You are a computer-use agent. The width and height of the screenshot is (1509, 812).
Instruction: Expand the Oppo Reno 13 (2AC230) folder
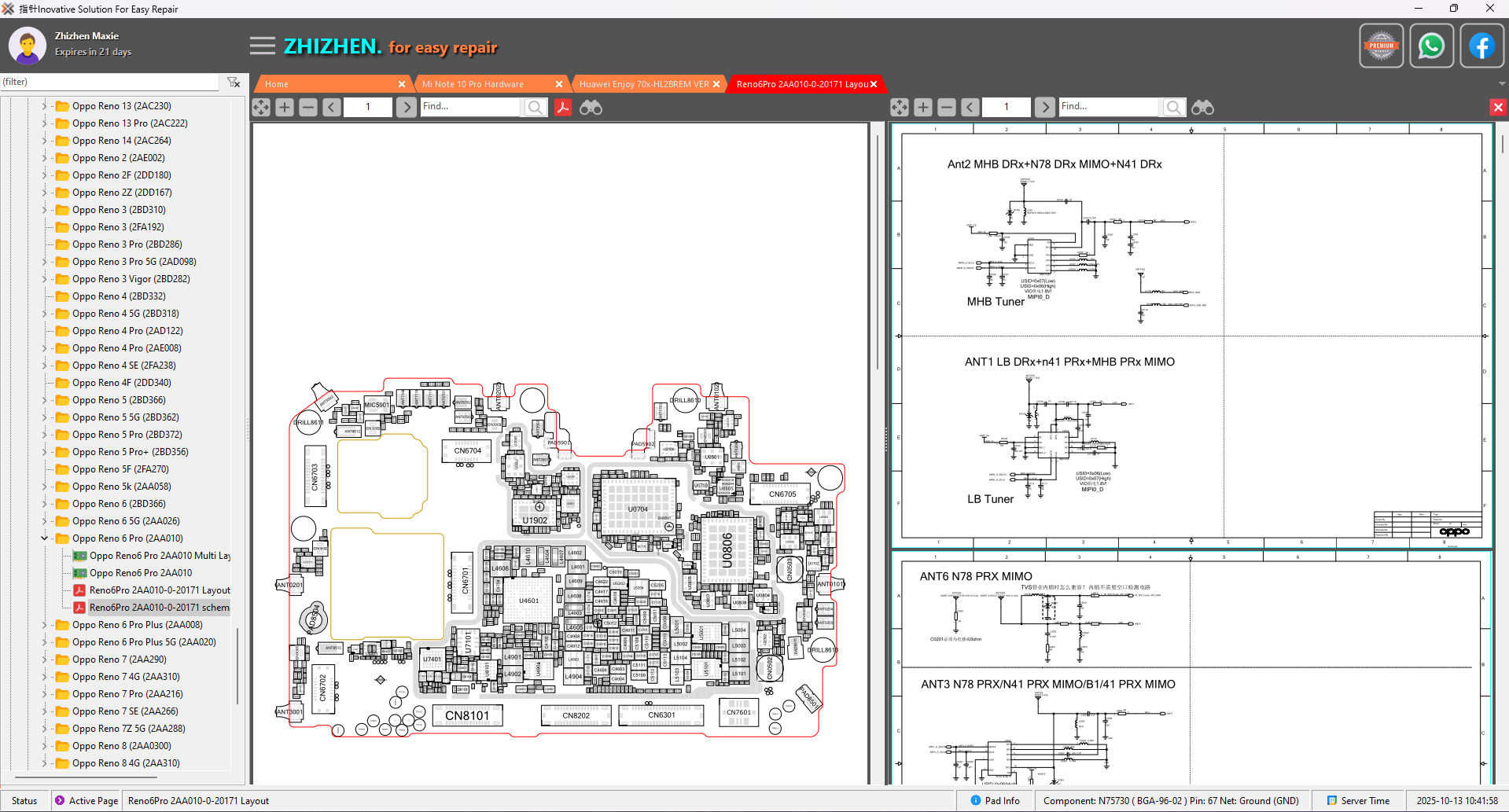(x=44, y=106)
